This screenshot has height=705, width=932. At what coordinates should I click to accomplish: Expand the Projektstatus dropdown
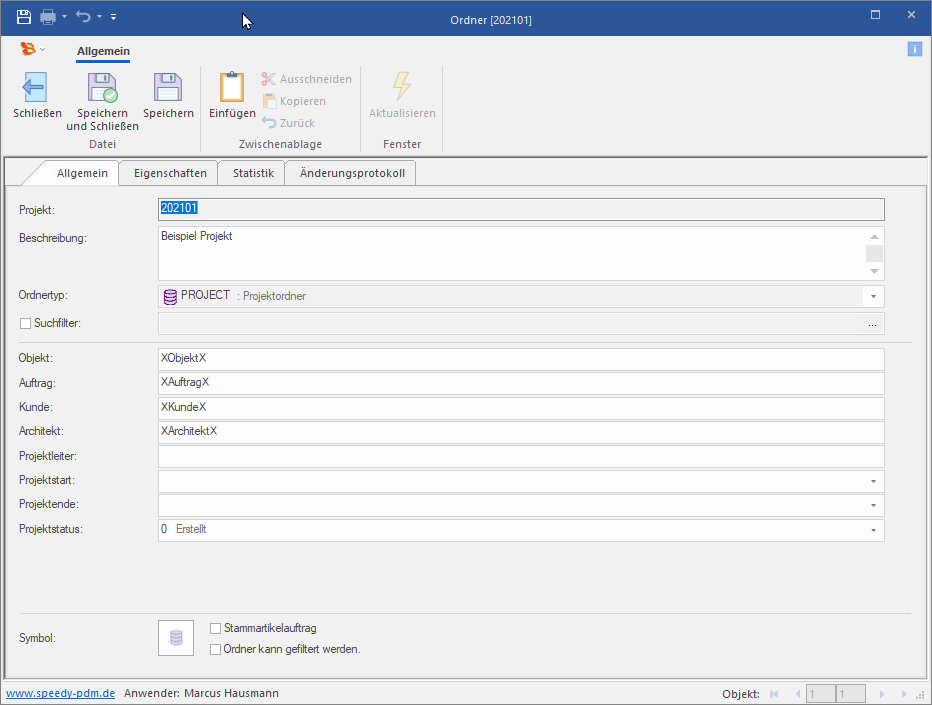(x=873, y=530)
